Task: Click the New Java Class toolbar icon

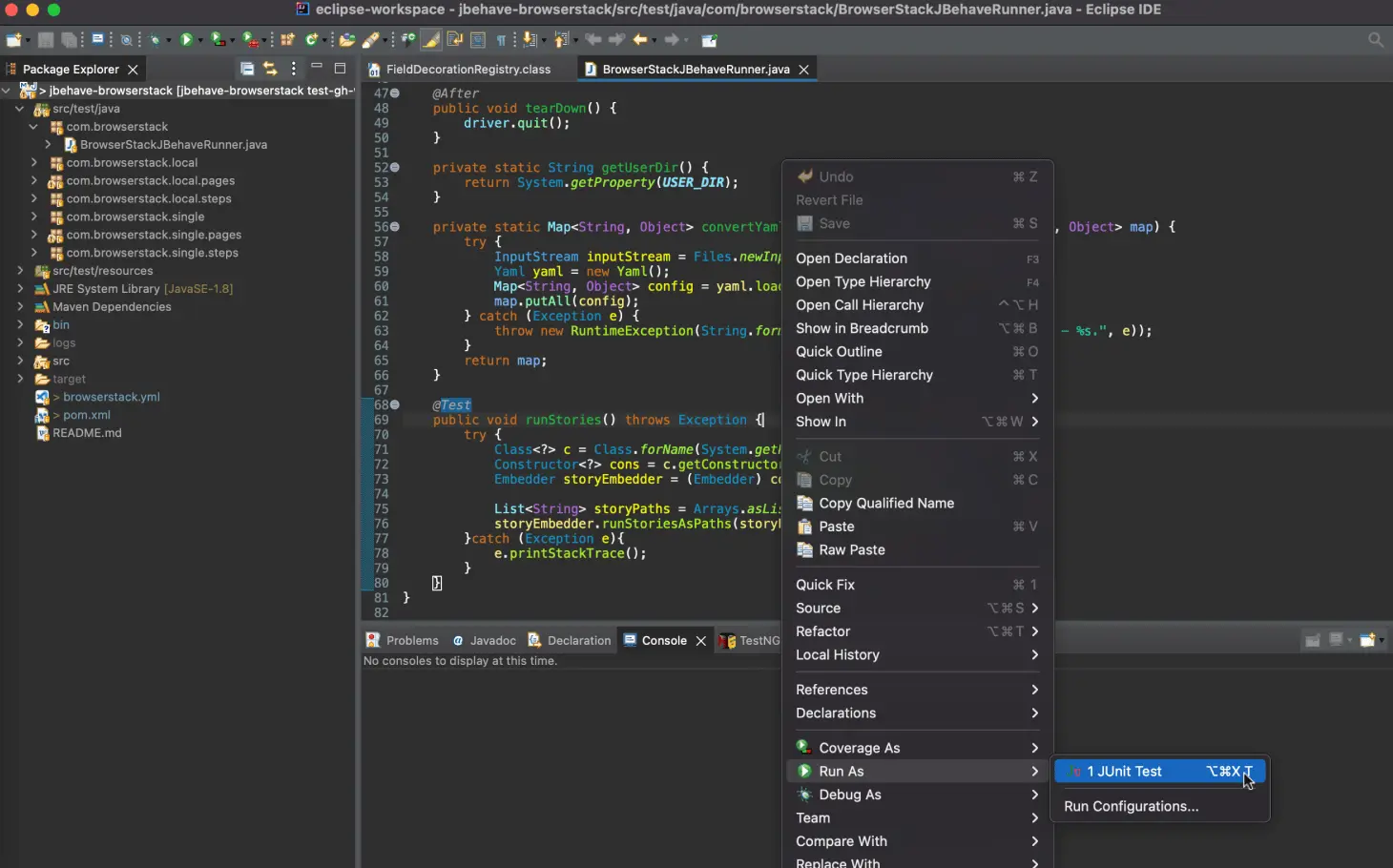Action: [x=311, y=40]
